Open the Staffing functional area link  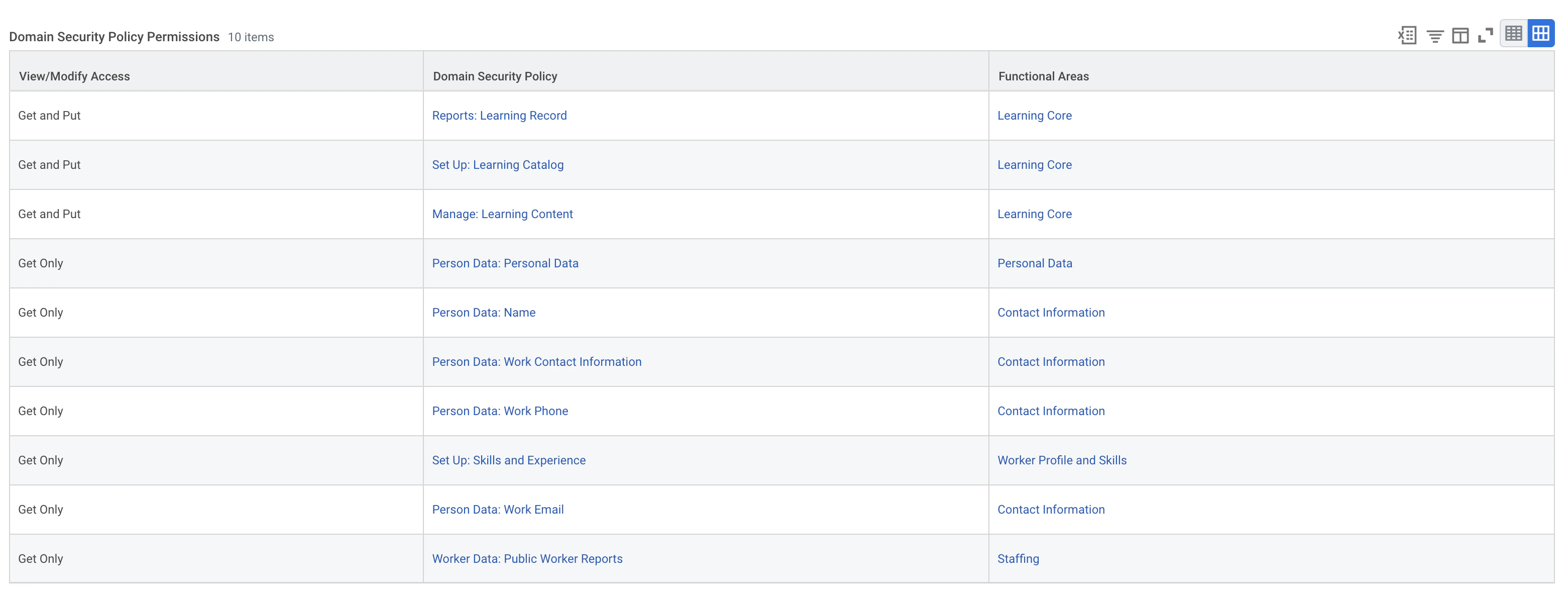coord(1018,559)
